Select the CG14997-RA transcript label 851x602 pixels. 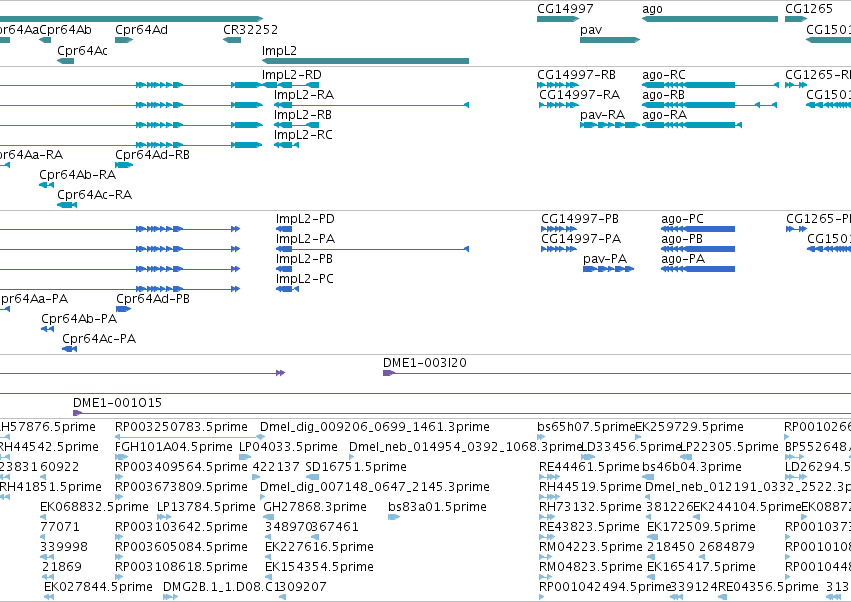coord(579,94)
